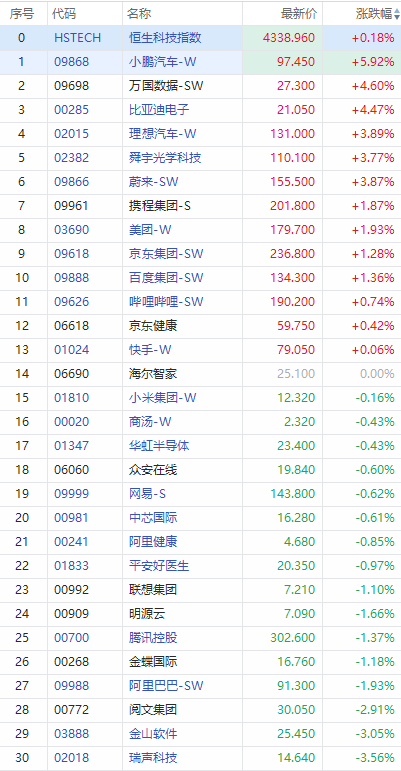Click 理想汽车-W latest price 131.000
This screenshot has width=401, height=771.
[x=292, y=134]
